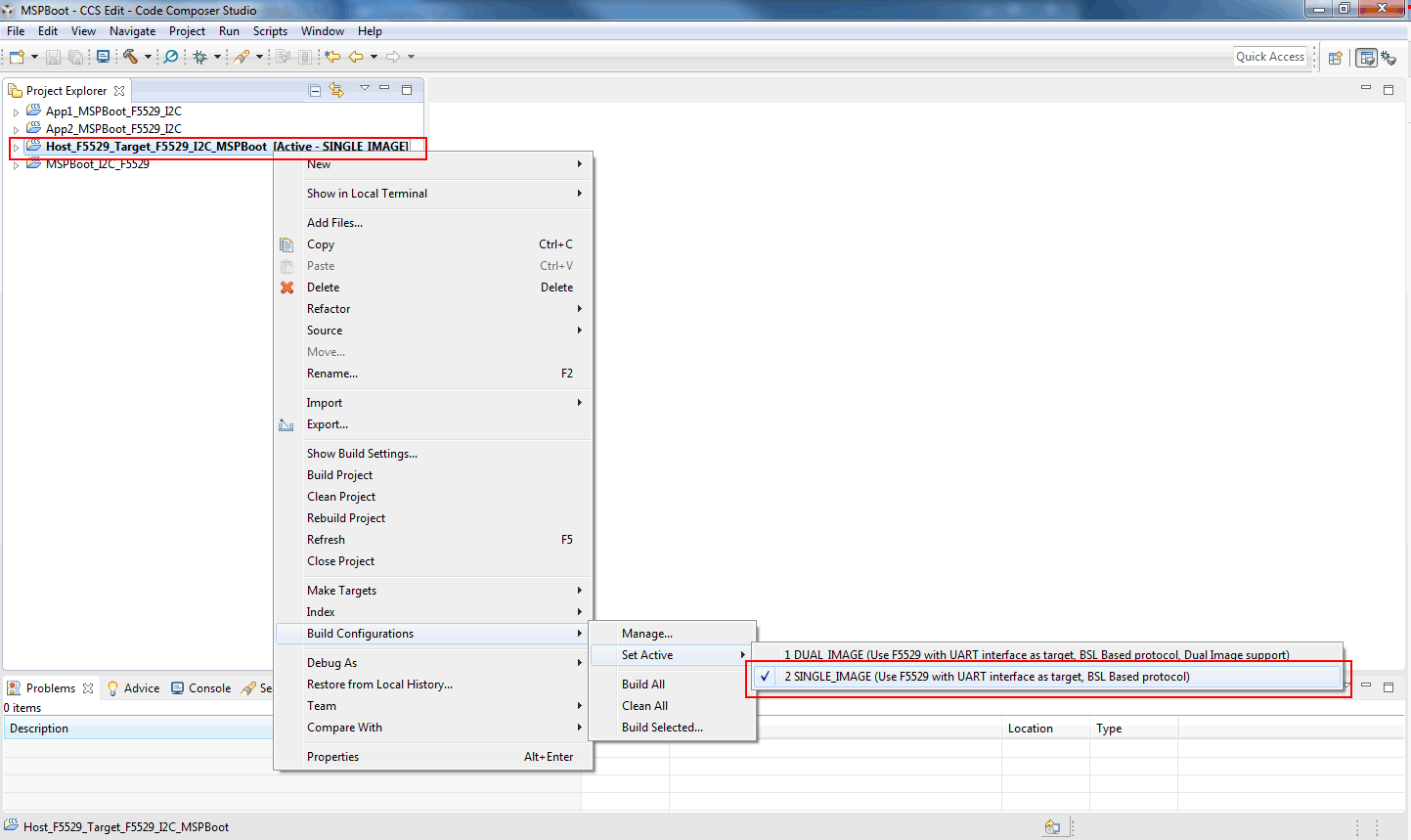1411x840 pixels.
Task: Click the flashlight tool toolbar icon
Action: (242, 57)
